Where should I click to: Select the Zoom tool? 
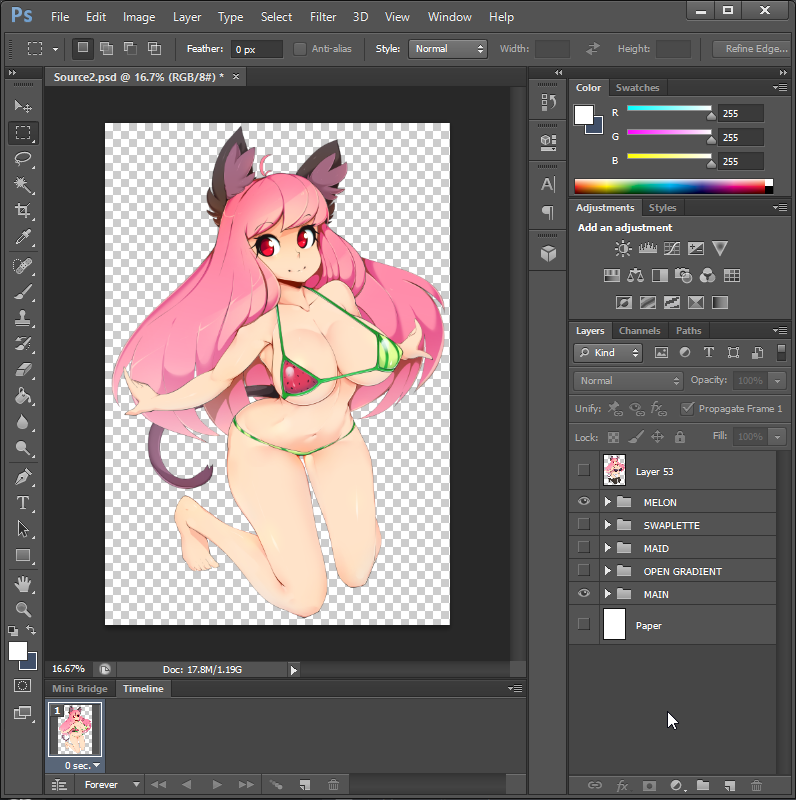[22, 610]
